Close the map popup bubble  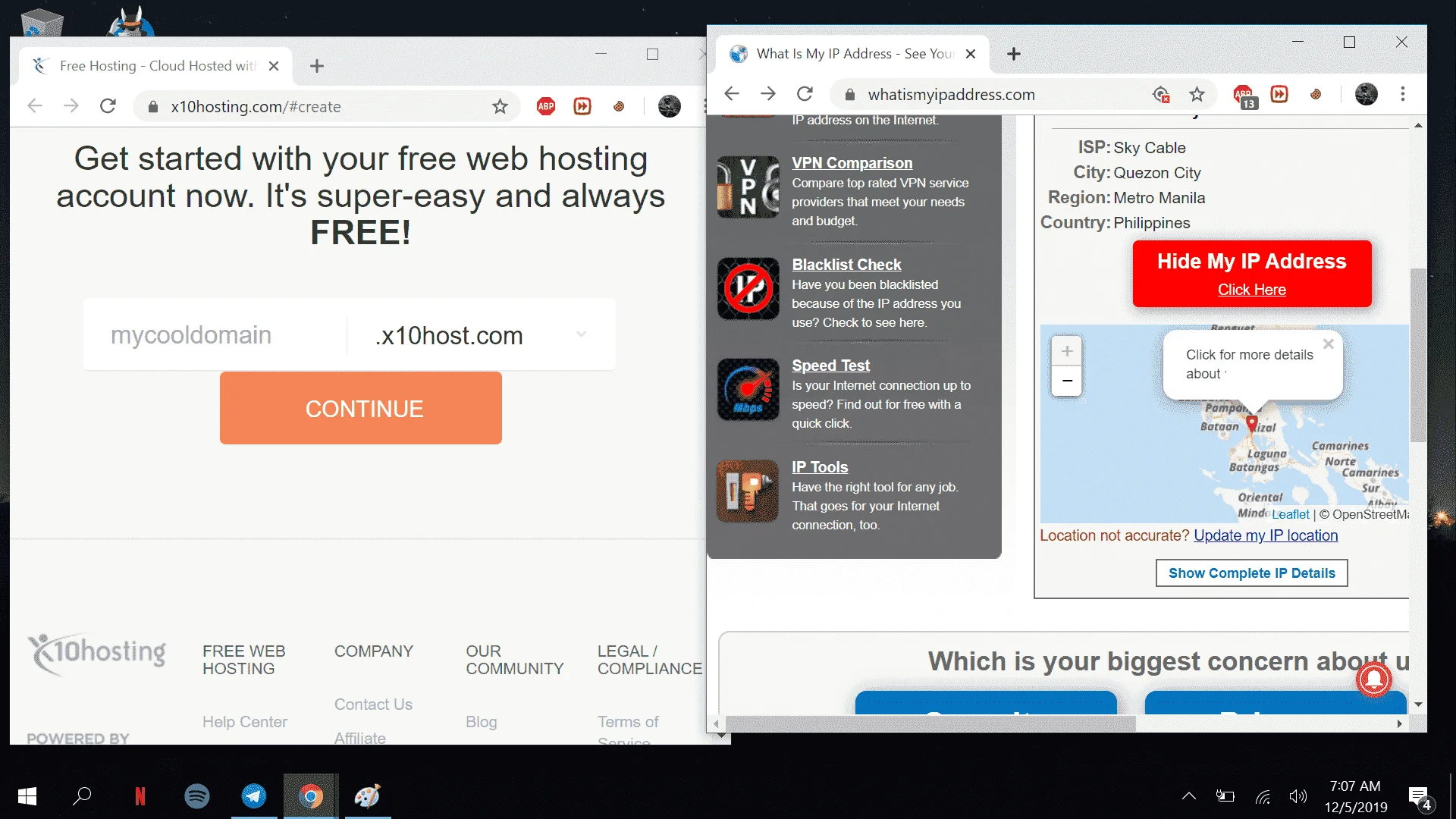pyautogui.click(x=1329, y=344)
